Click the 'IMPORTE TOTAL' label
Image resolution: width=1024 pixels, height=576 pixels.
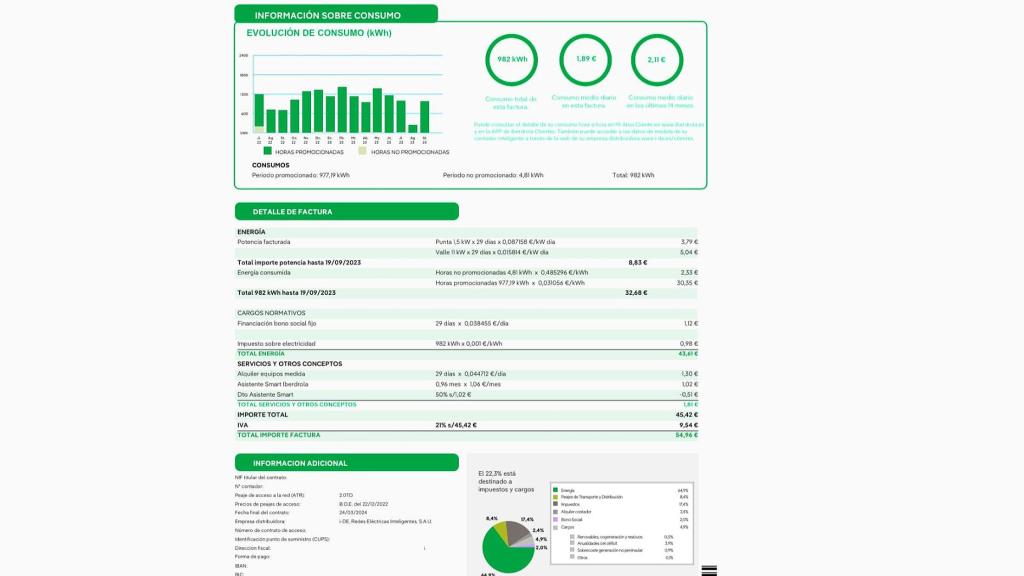(263, 415)
